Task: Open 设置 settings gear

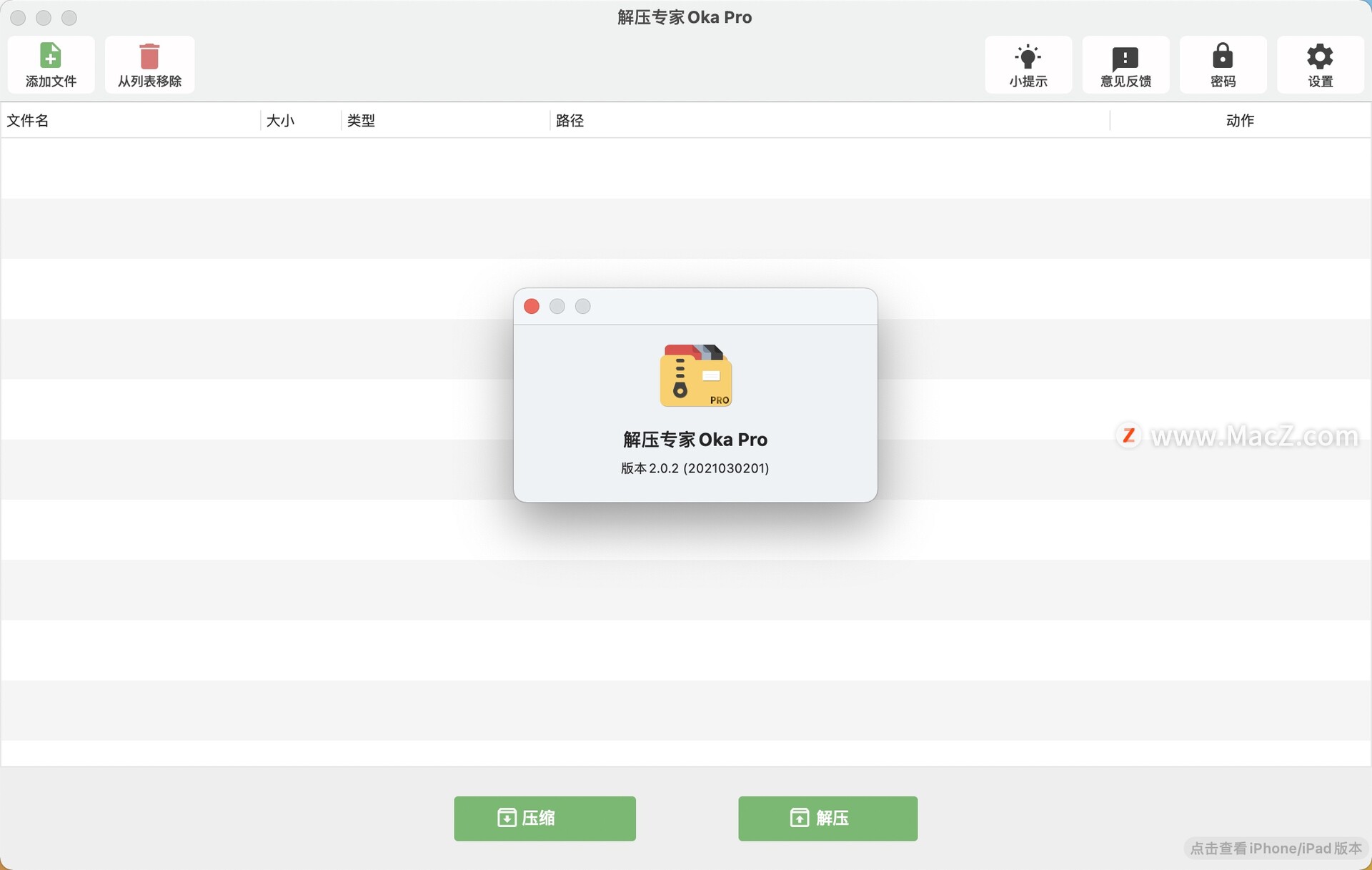Action: click(x=1320, y=64)
